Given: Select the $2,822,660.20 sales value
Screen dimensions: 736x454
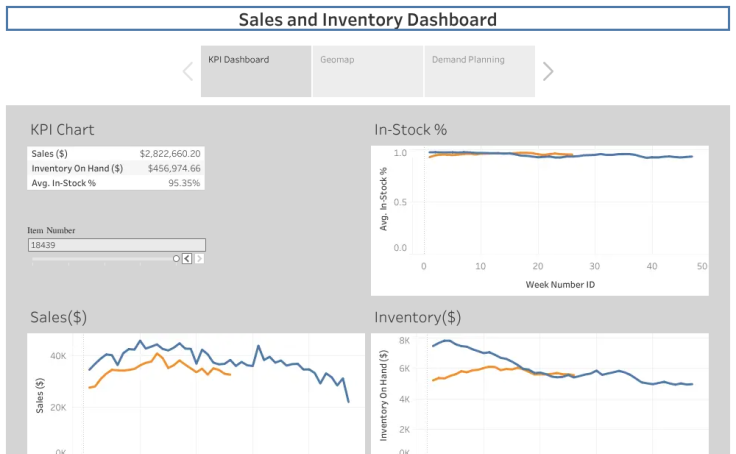Looking at the screenshot, I should pyautogui.click(x=170, y=154).
